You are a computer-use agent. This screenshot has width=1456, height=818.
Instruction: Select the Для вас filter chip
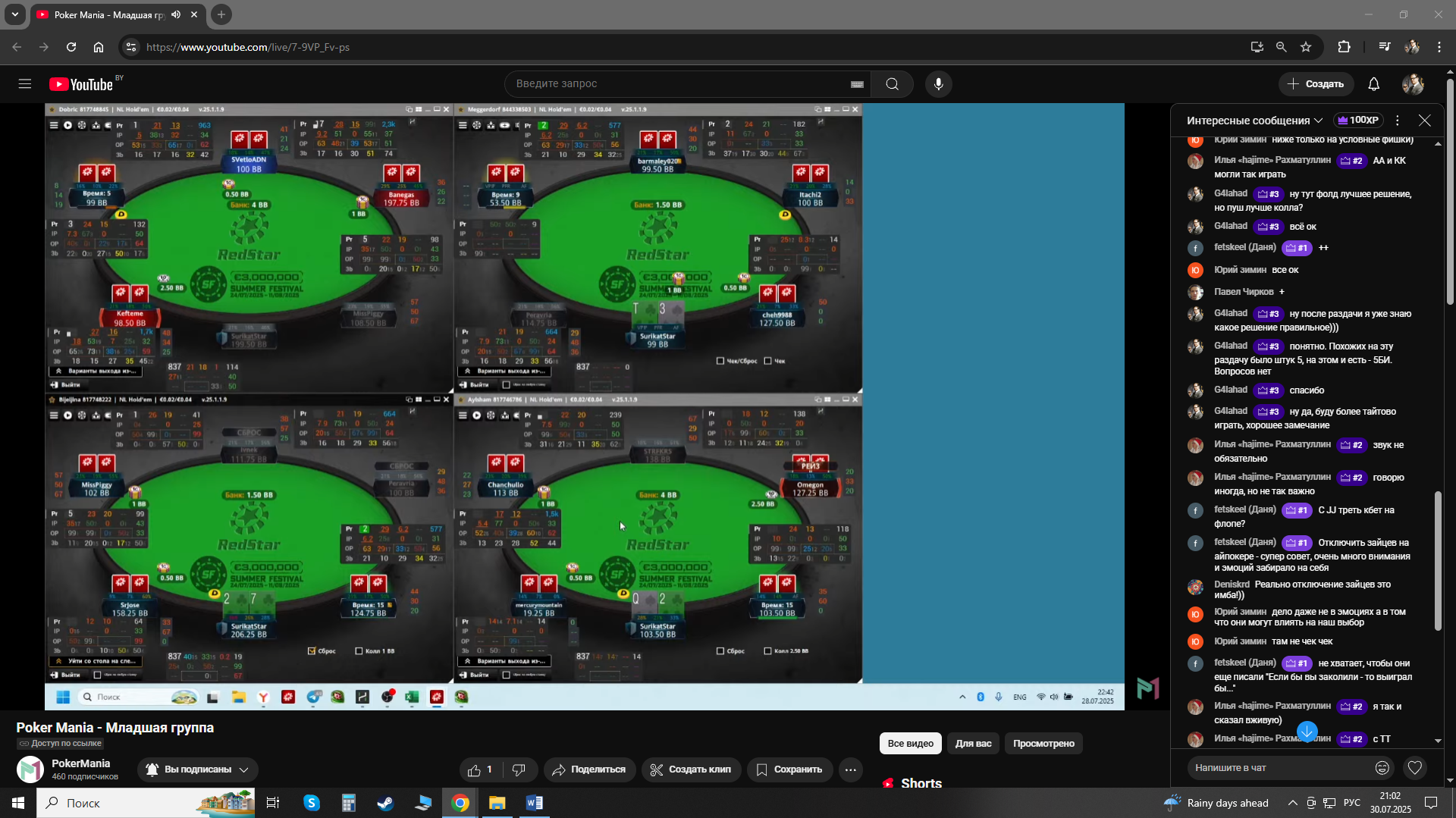(x=973, y=744)
